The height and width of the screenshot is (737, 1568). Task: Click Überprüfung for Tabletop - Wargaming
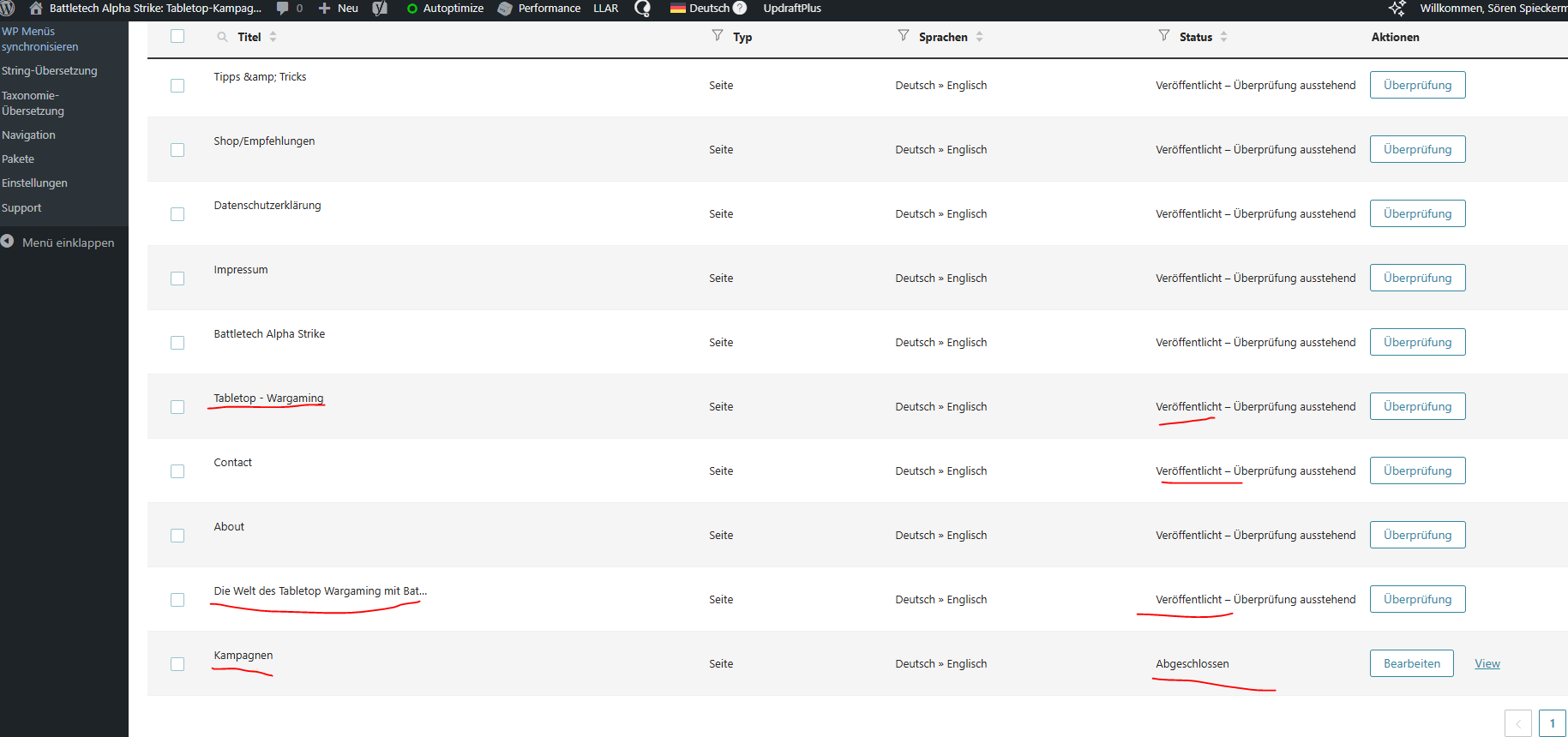click(1417, 406)
